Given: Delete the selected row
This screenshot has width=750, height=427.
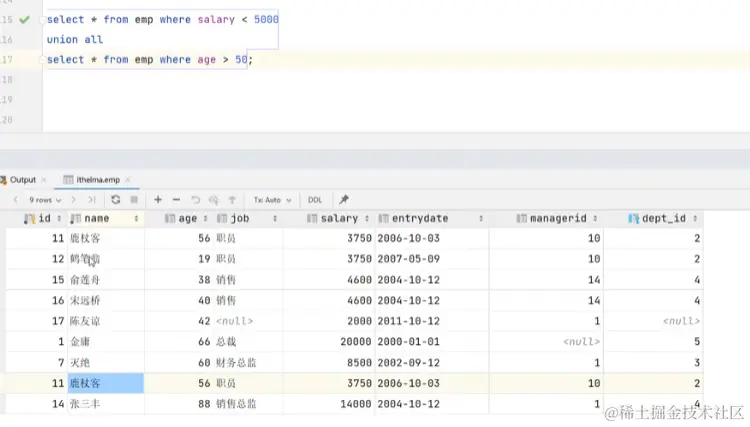Looking at the screenshot, I should coord(176,200).
